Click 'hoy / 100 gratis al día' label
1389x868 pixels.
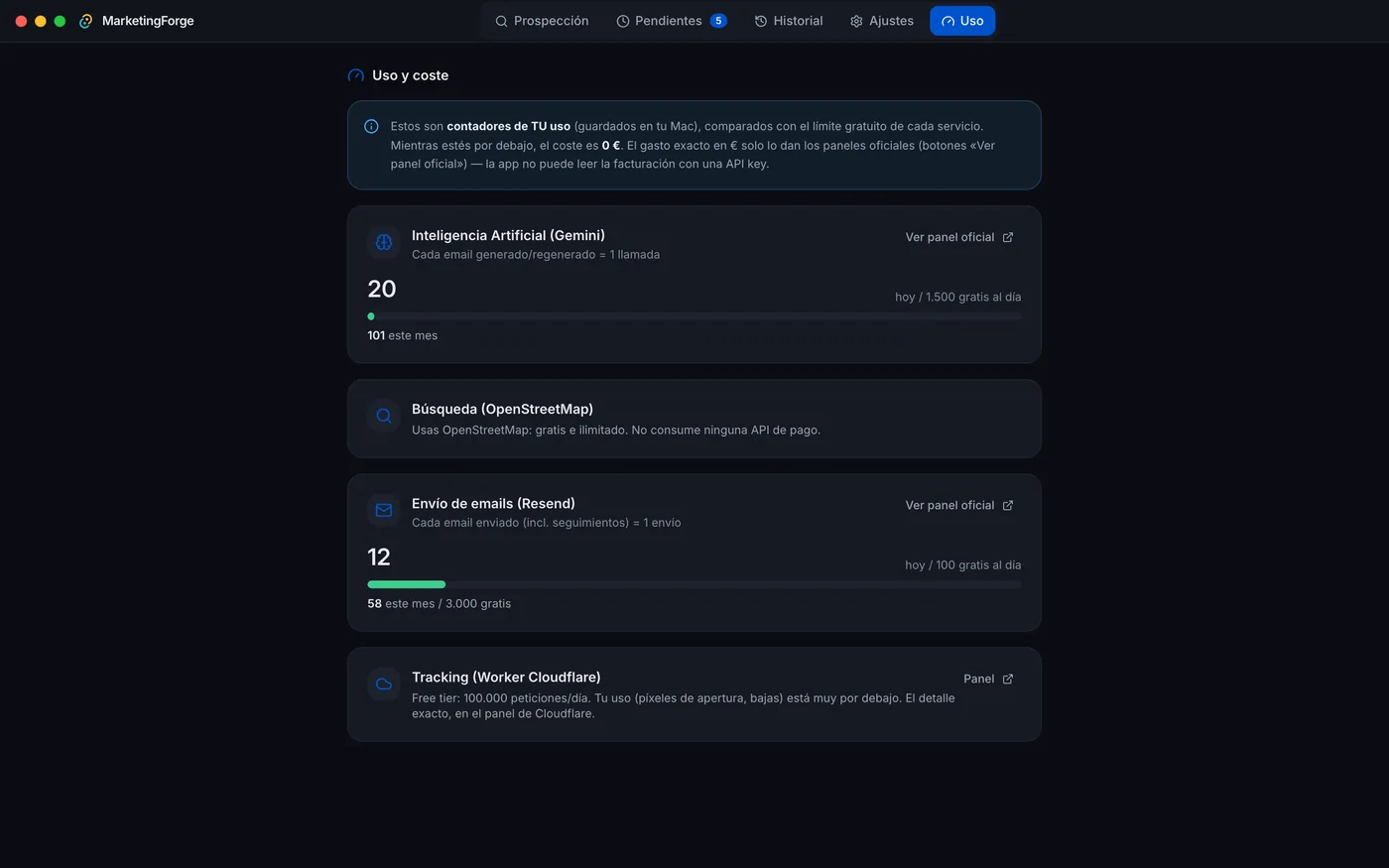[x=962, y=564]
